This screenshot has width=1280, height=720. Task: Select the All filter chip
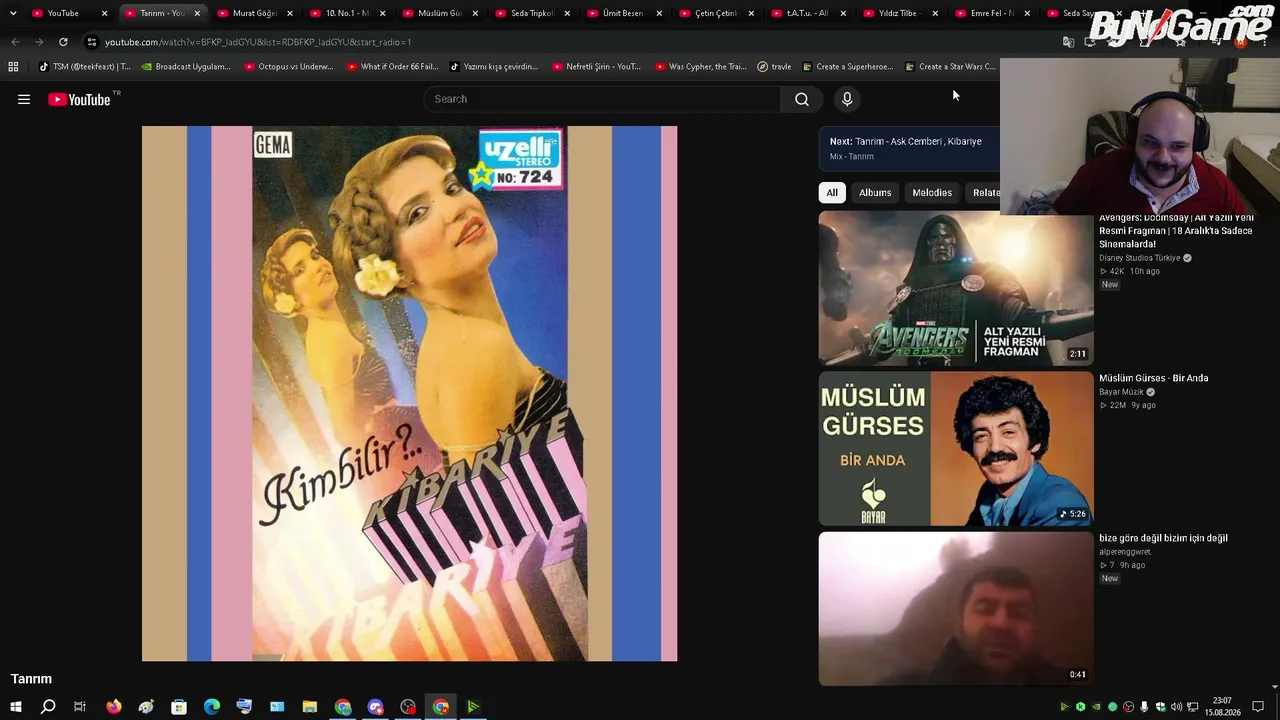click(832, 192)
